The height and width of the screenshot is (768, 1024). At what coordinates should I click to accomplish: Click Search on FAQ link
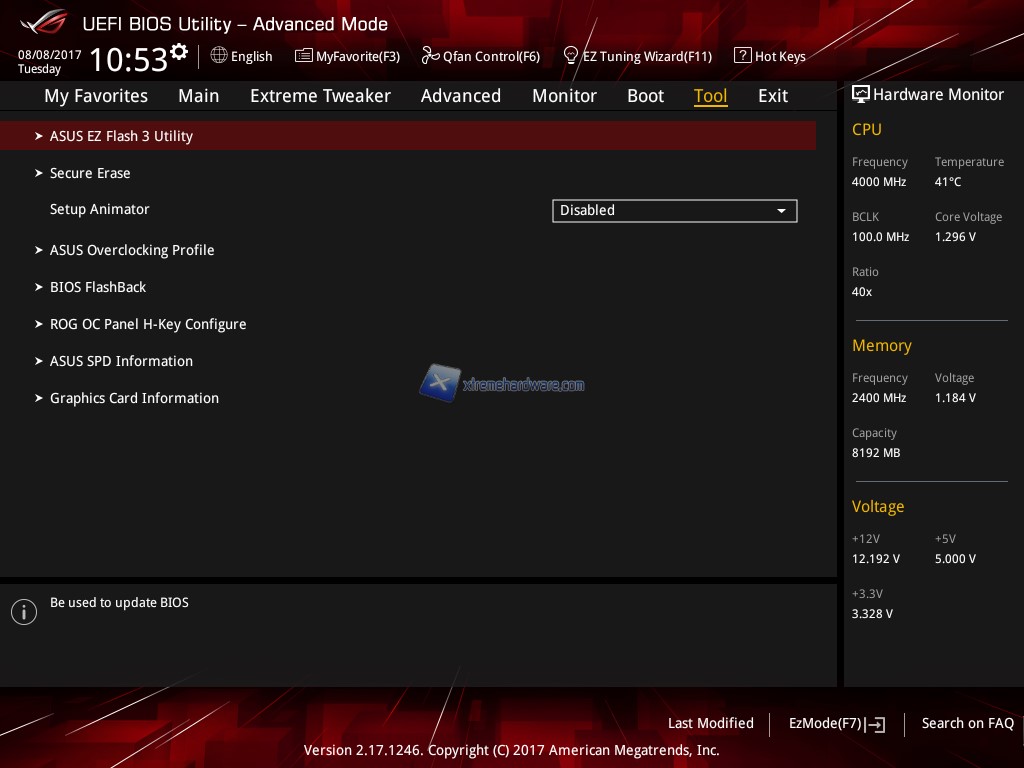(x=967, y=723)
